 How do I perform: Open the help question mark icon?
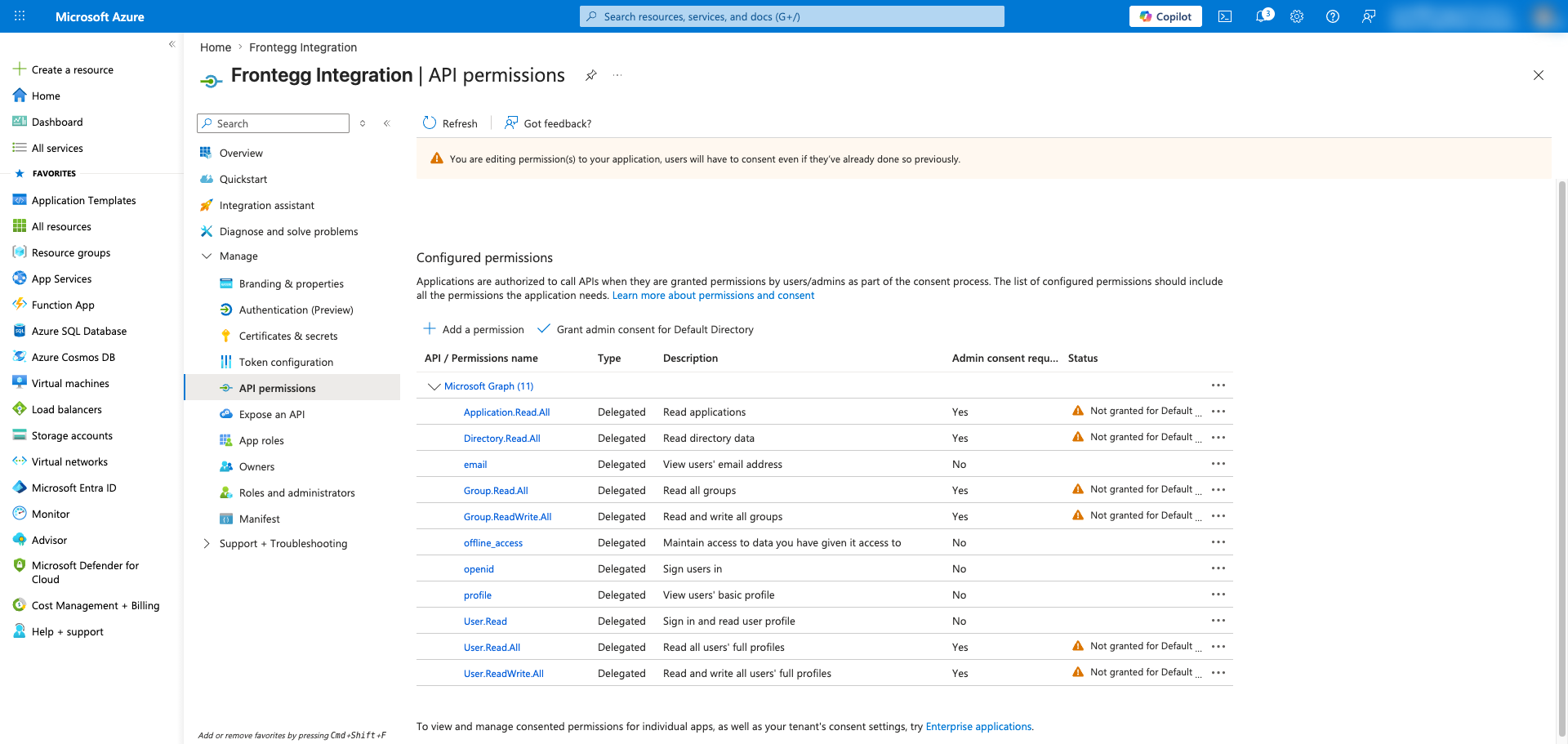[x=1333, y=16]
